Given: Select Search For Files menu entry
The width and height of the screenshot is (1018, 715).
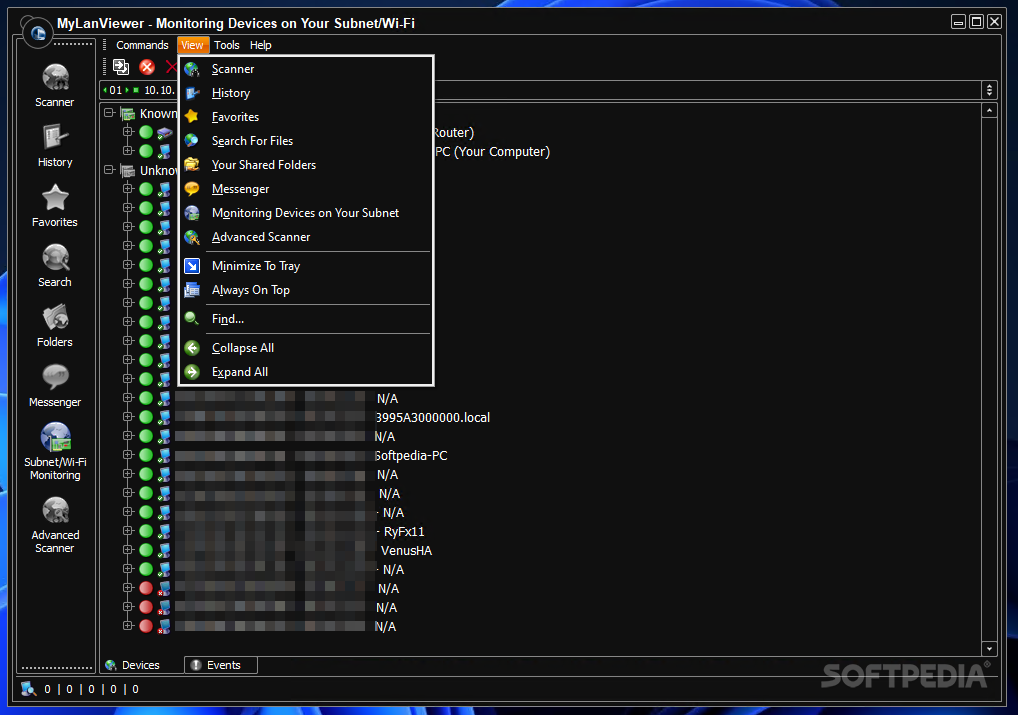Looking at the screenshot, I should point(305,141).
